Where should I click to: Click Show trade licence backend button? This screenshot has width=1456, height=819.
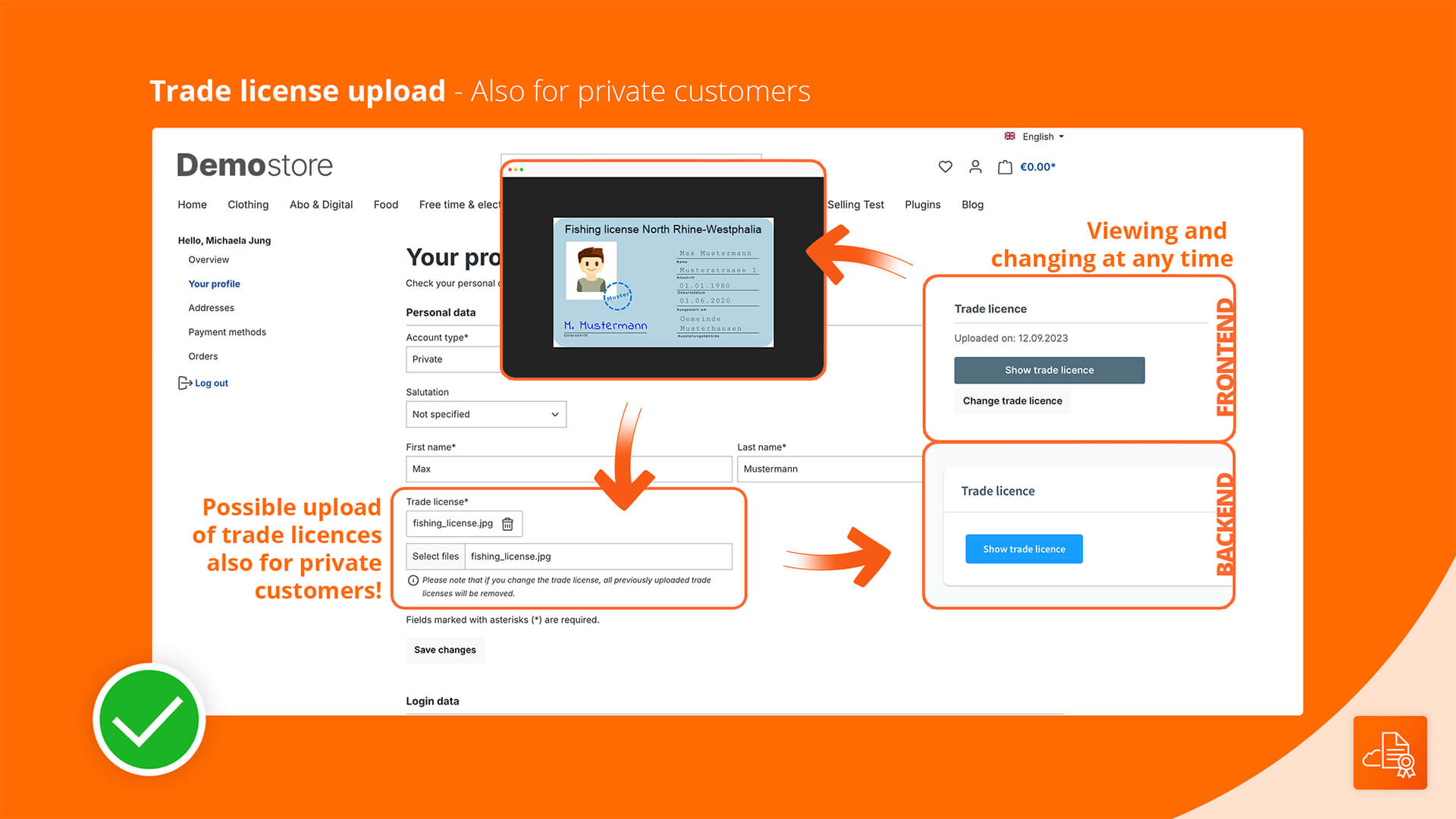click(1023, 548)
